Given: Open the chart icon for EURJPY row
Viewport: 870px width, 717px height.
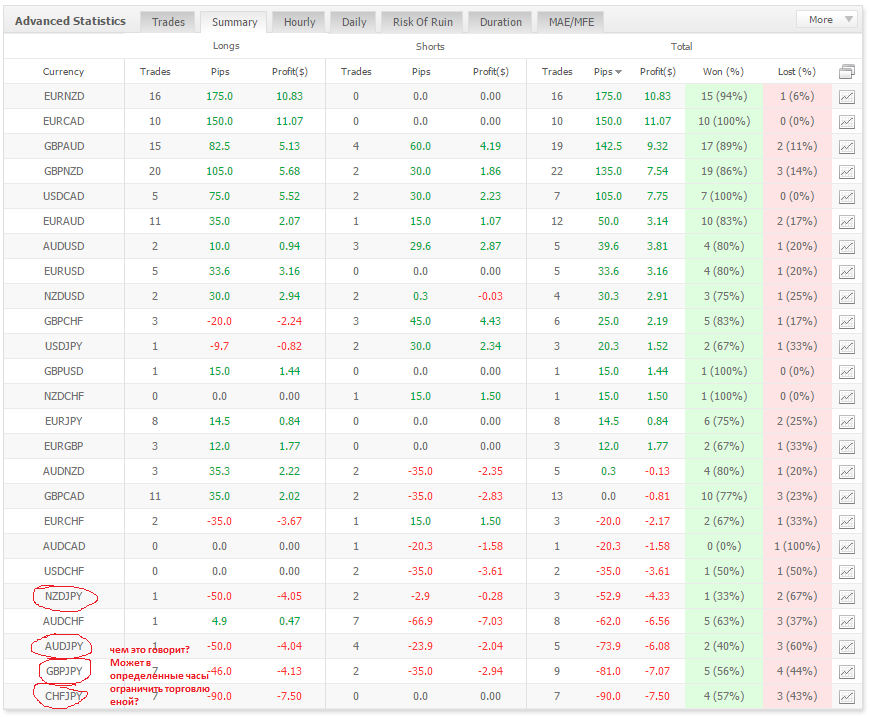Looking at the screenshot, I should click(x=846, y=421).
